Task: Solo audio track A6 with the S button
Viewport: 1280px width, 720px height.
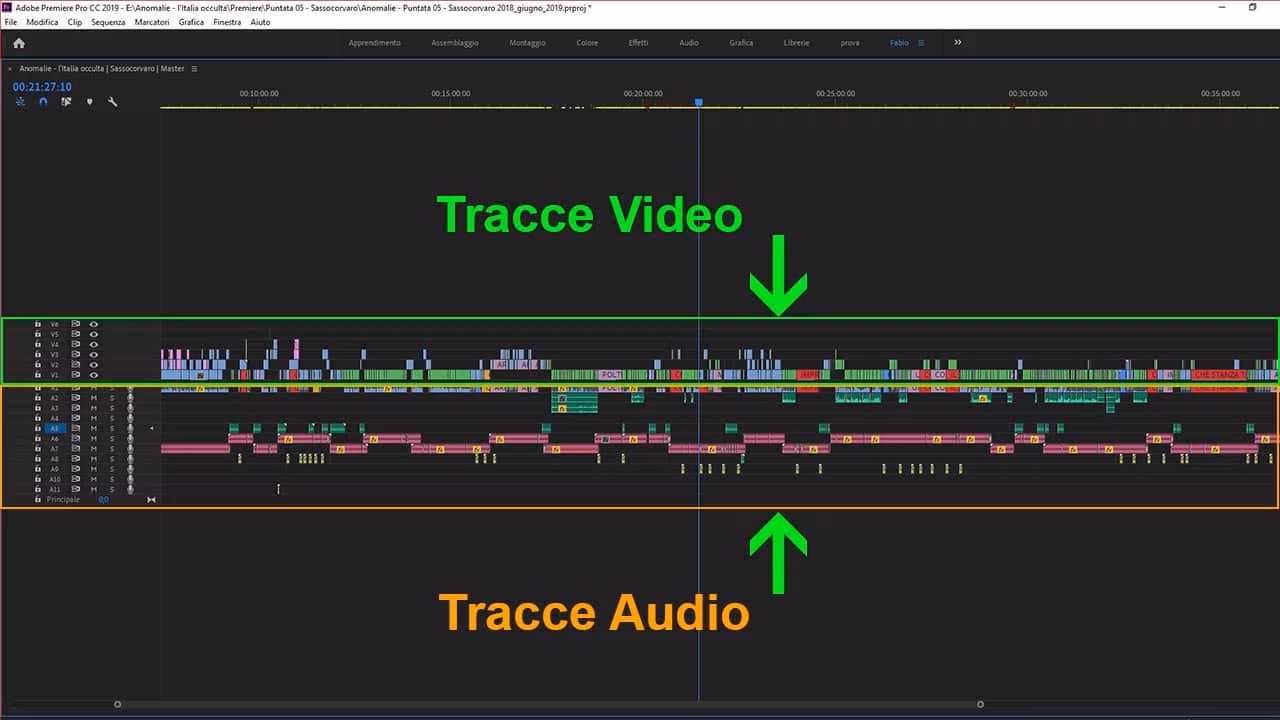Action: coord(112,438)
